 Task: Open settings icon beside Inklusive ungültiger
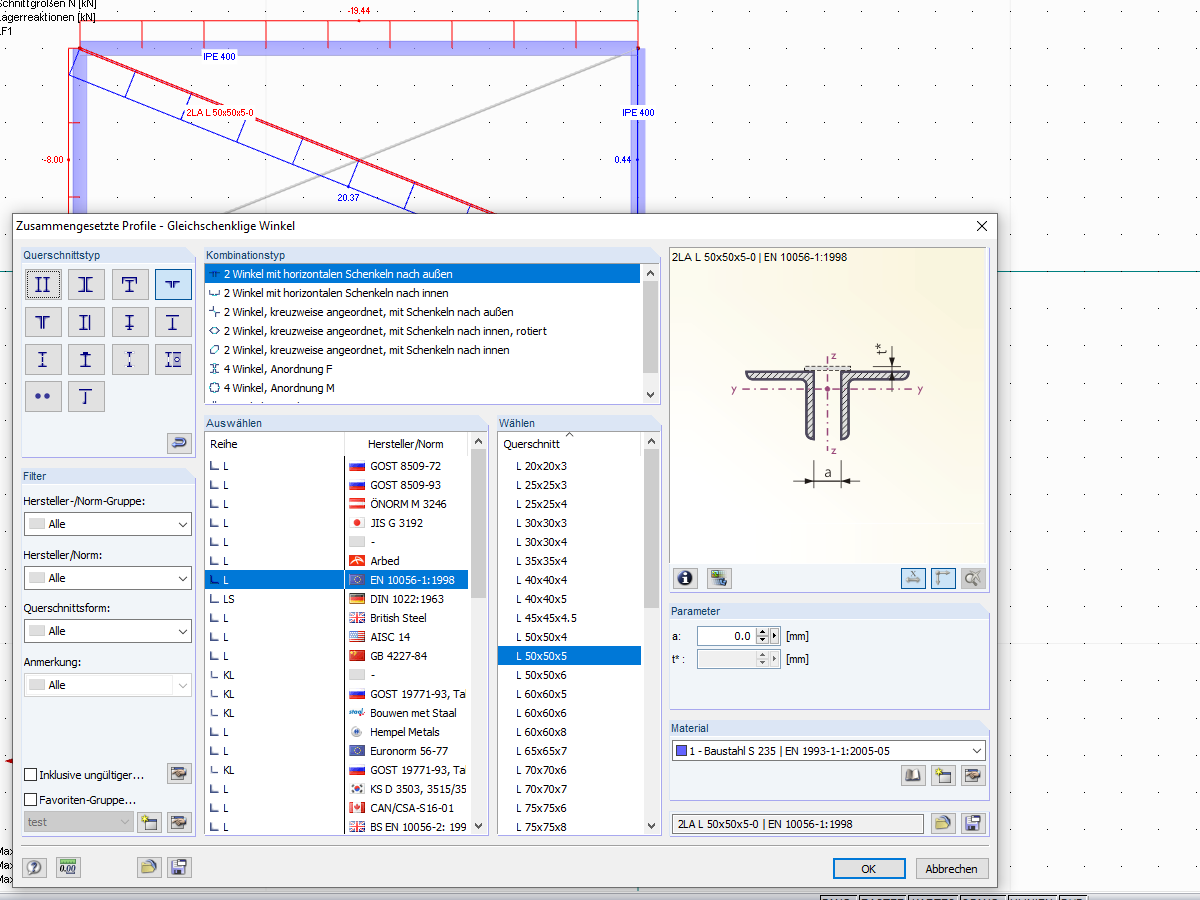pyautogui.click(x=179, y=773)
